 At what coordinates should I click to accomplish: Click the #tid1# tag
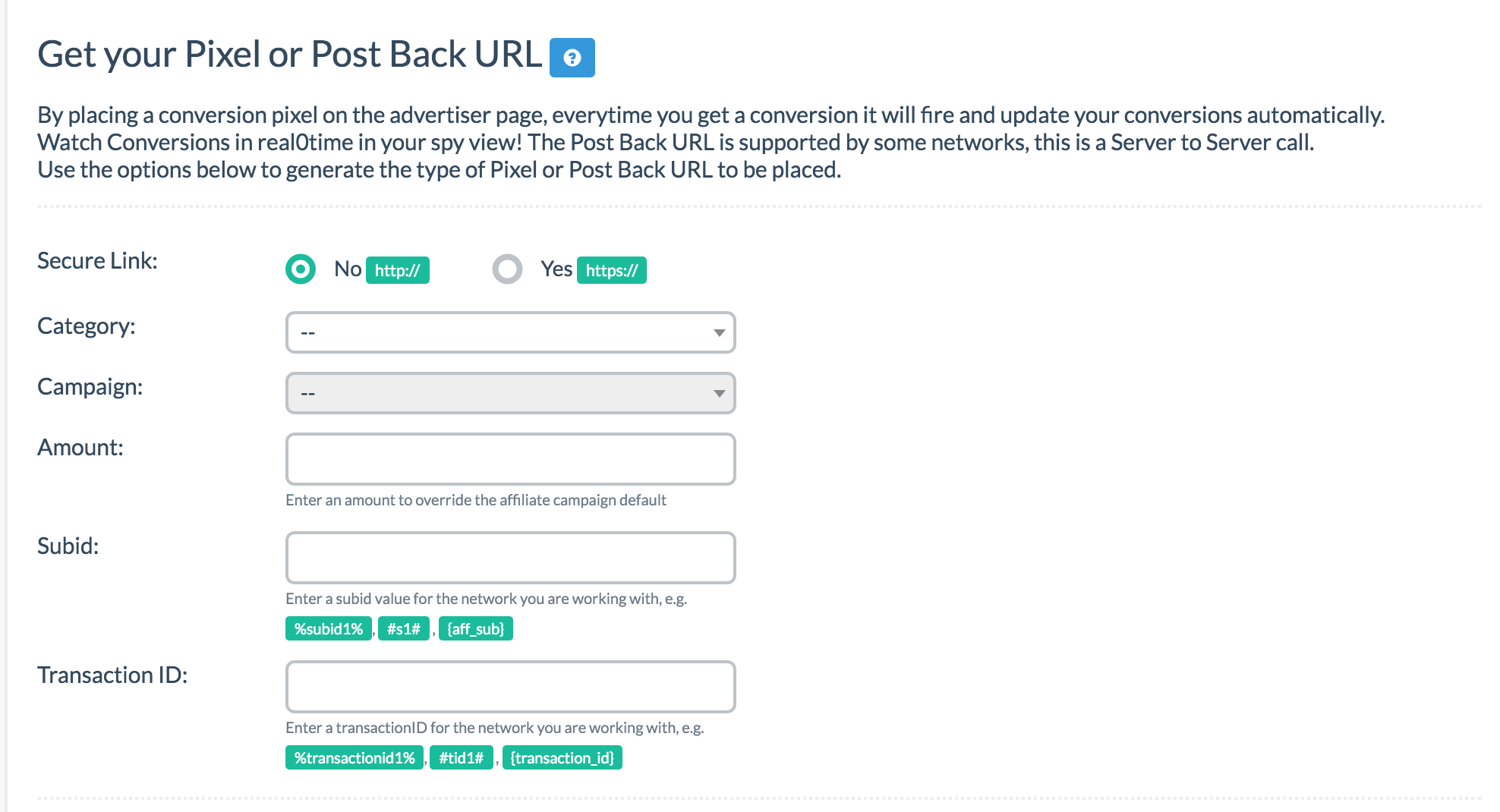(461, 758)
